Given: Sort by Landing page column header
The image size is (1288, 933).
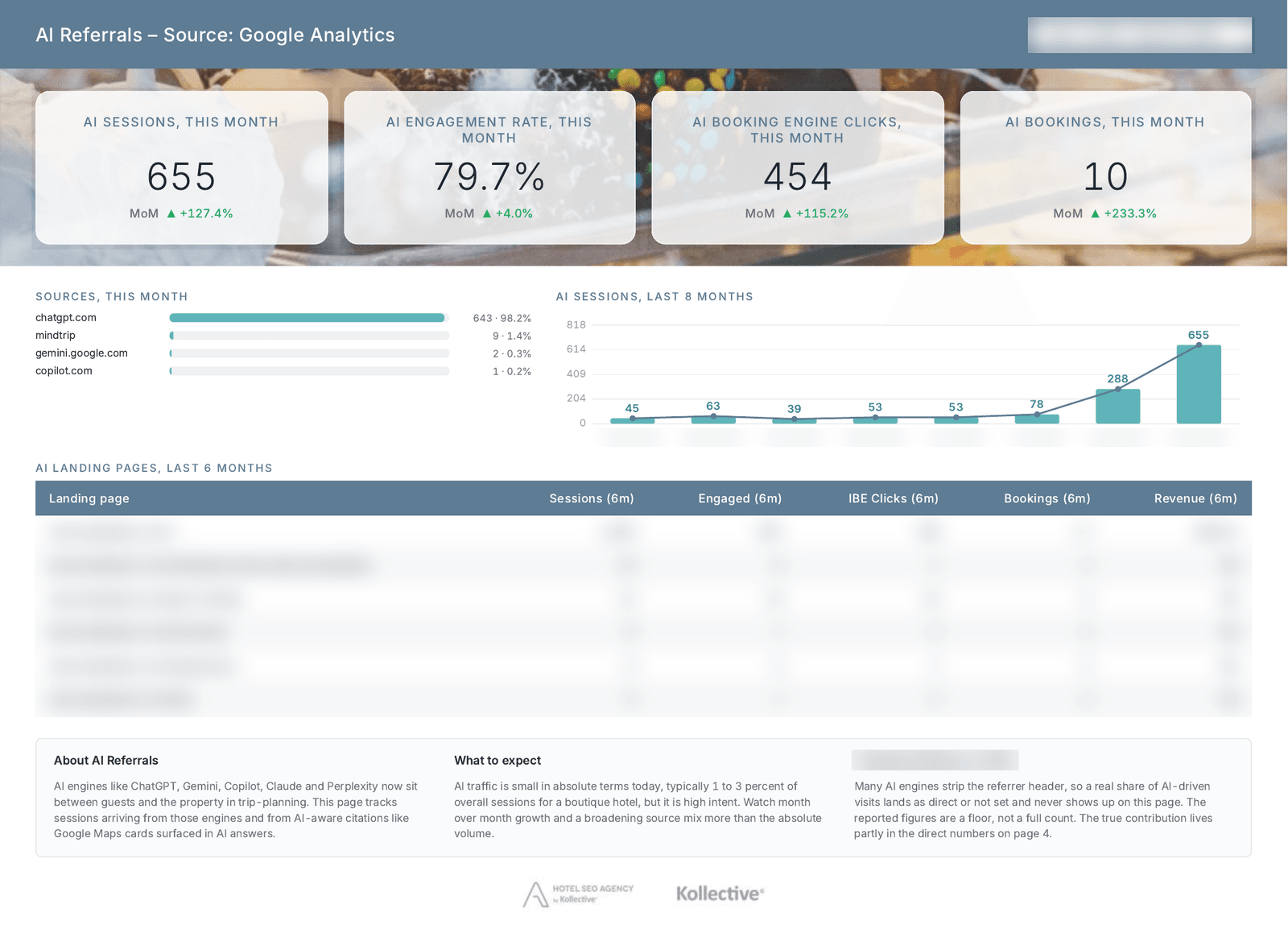Looking at the screenshot, I should click(89, 498).
